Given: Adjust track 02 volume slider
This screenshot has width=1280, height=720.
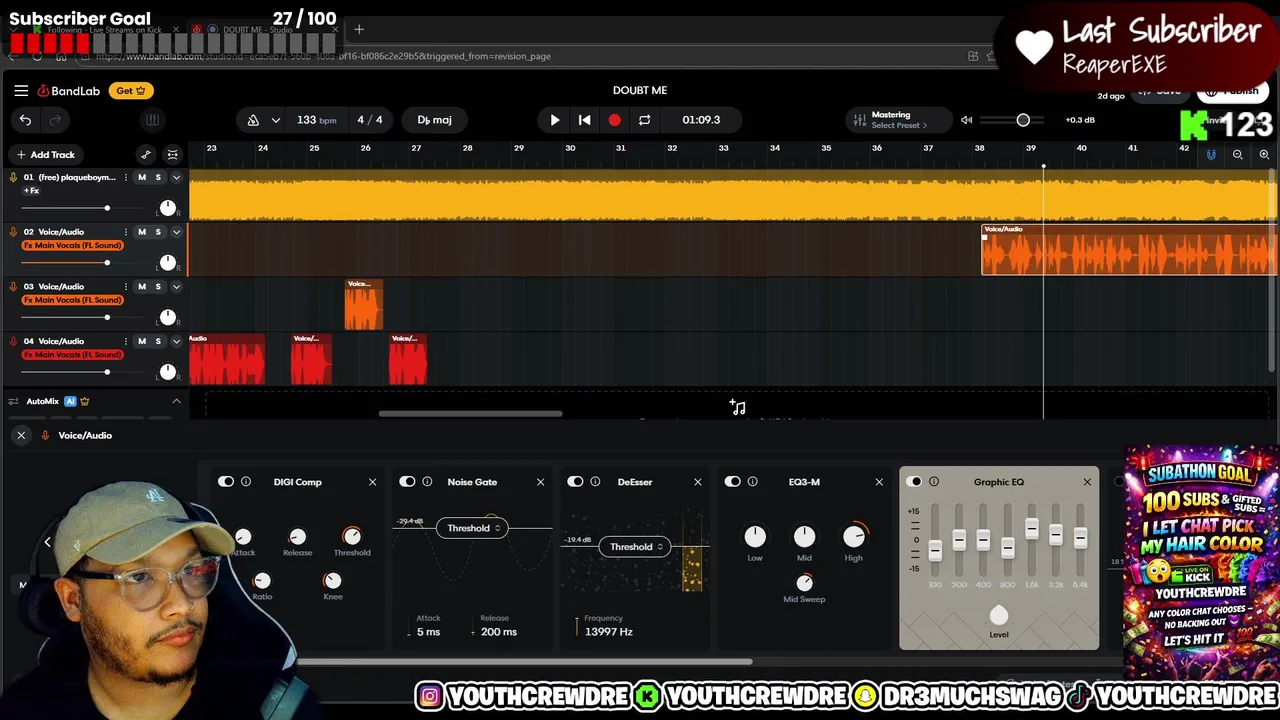Looking at the screenshot, I should [x=107, y=263].
